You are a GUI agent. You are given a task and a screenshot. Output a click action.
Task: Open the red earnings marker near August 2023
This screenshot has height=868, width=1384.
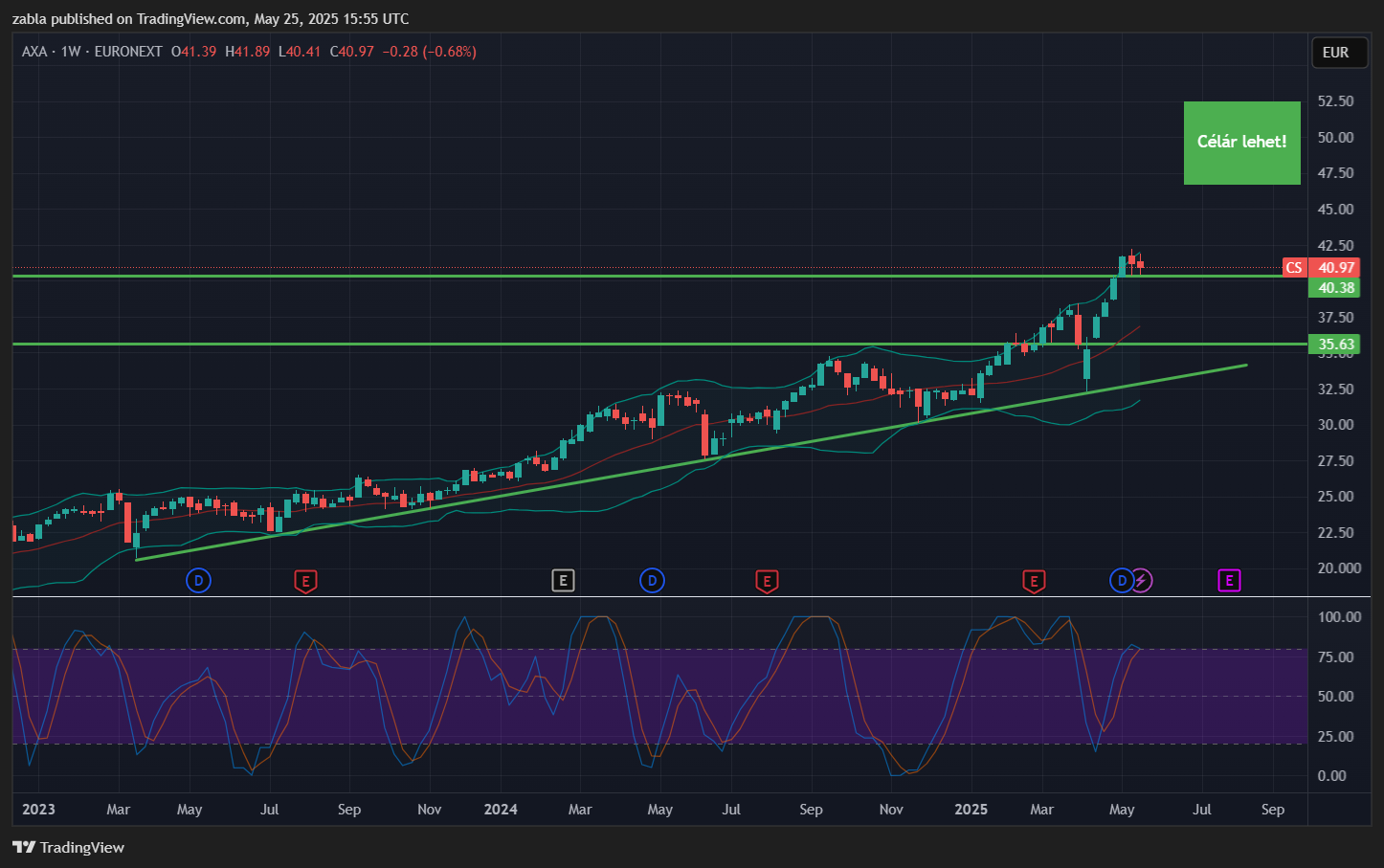click(x=304, y=580)
